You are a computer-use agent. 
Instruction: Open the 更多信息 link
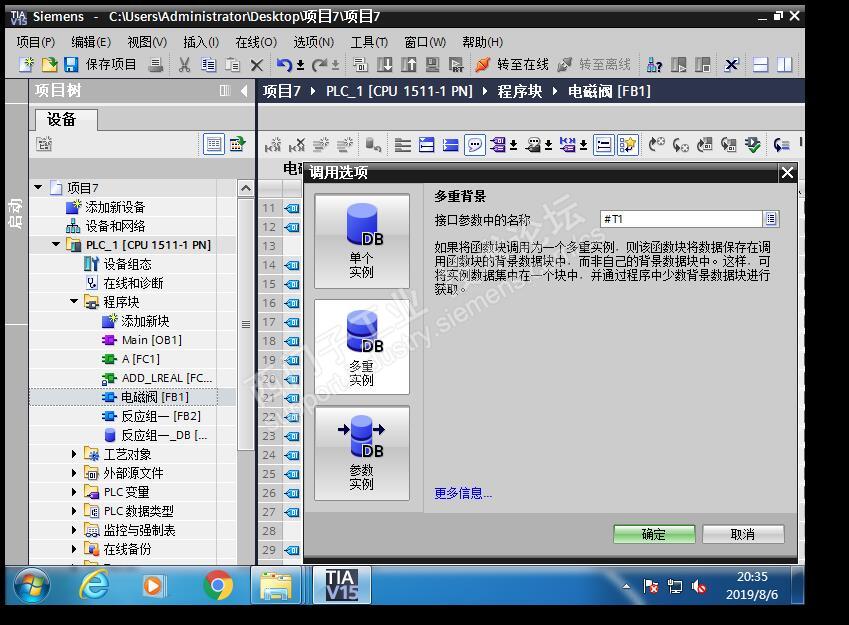[463, 493]
